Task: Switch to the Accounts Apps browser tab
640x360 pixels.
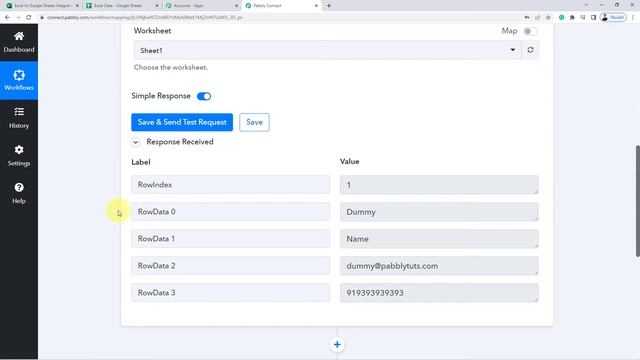Action: 202,6
